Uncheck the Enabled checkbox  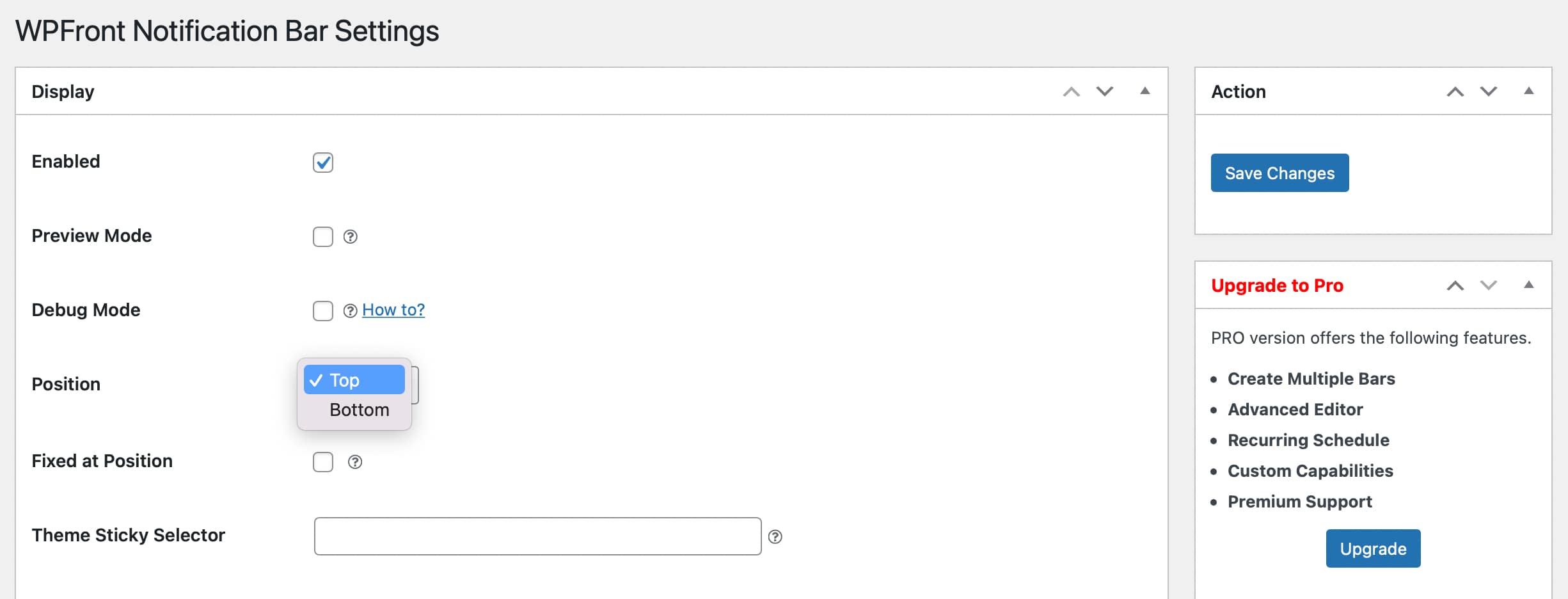pos(323,163)
